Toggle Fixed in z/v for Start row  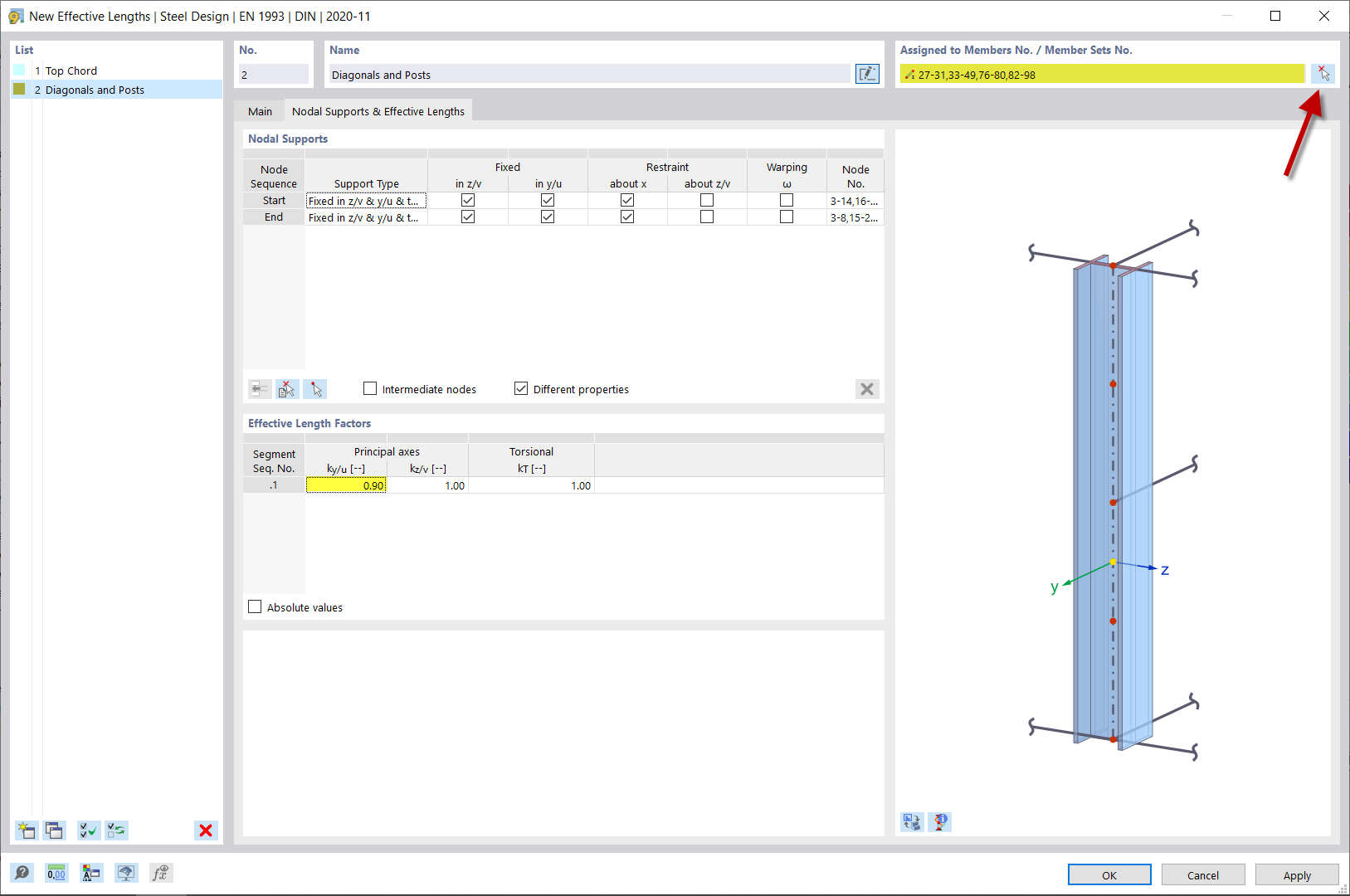click(468, 200)
